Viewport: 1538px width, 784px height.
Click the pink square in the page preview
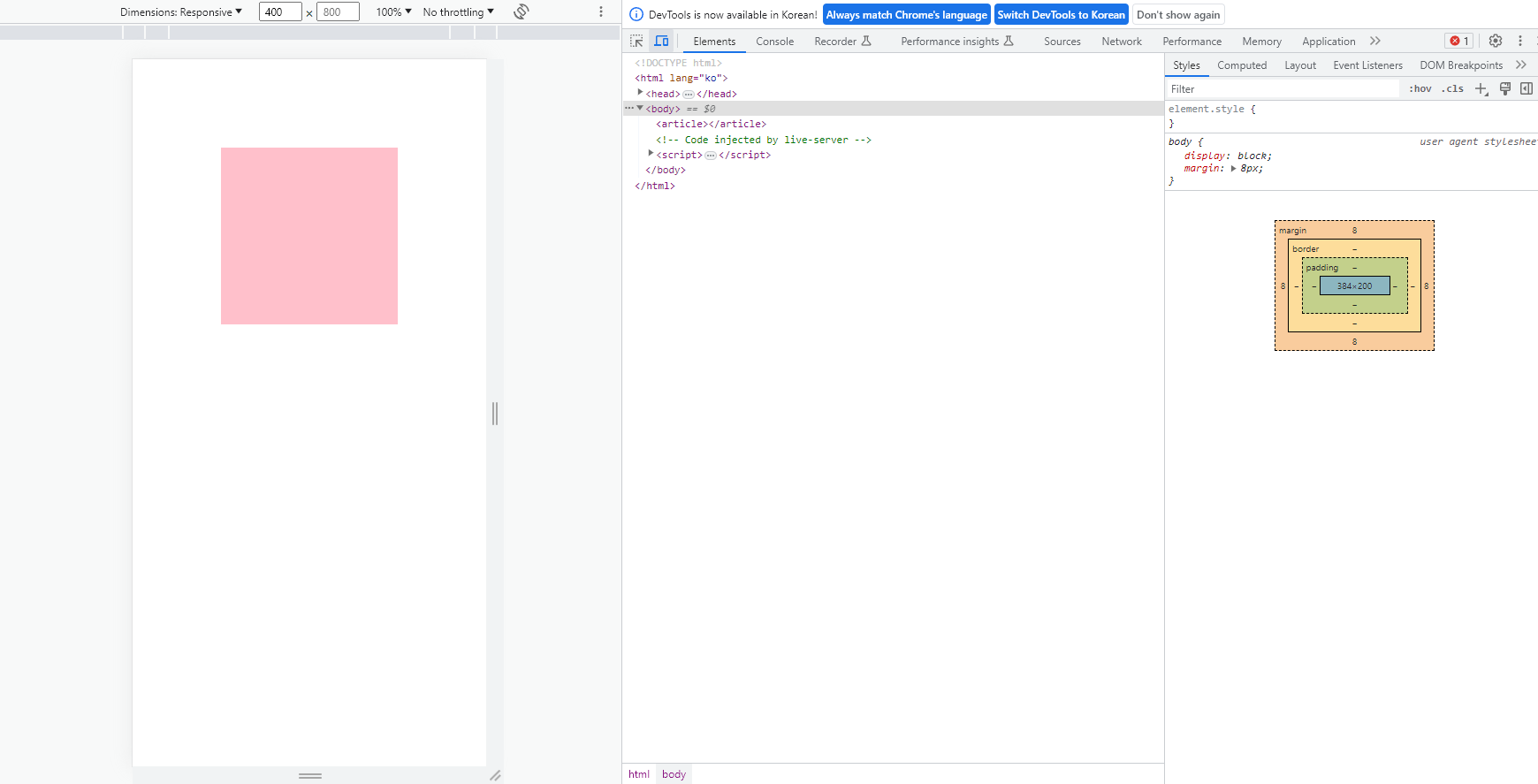[309, 236]
